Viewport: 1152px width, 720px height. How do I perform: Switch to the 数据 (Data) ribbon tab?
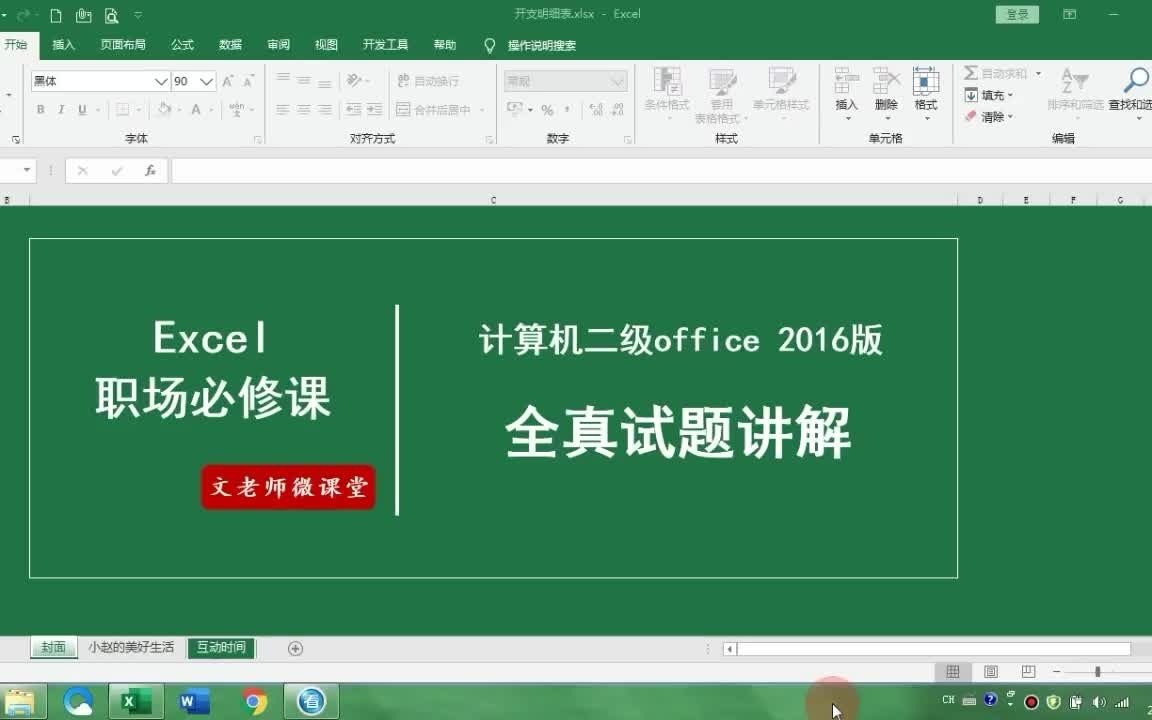pos(230,45)
